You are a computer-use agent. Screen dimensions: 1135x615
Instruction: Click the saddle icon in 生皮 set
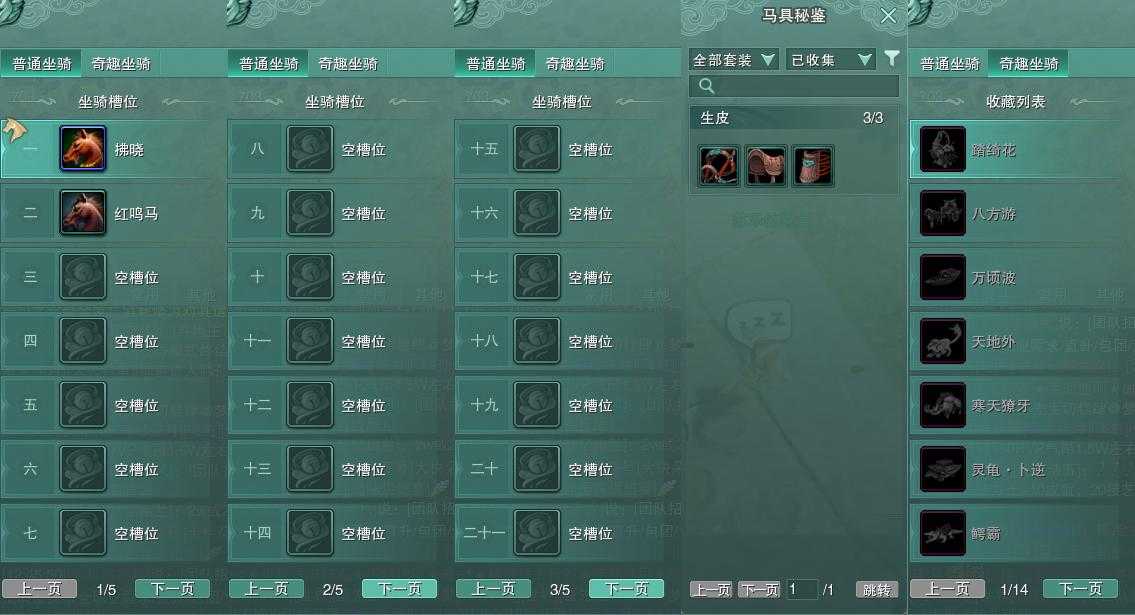(x=766, y=166)
